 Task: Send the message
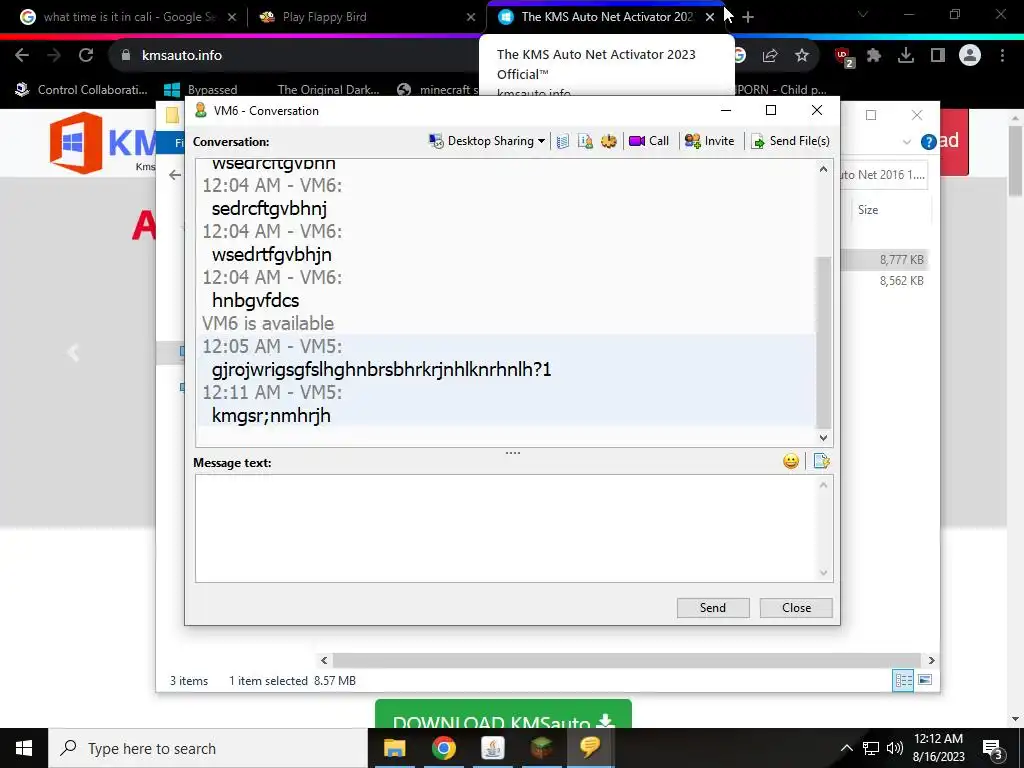pos(712,608)
